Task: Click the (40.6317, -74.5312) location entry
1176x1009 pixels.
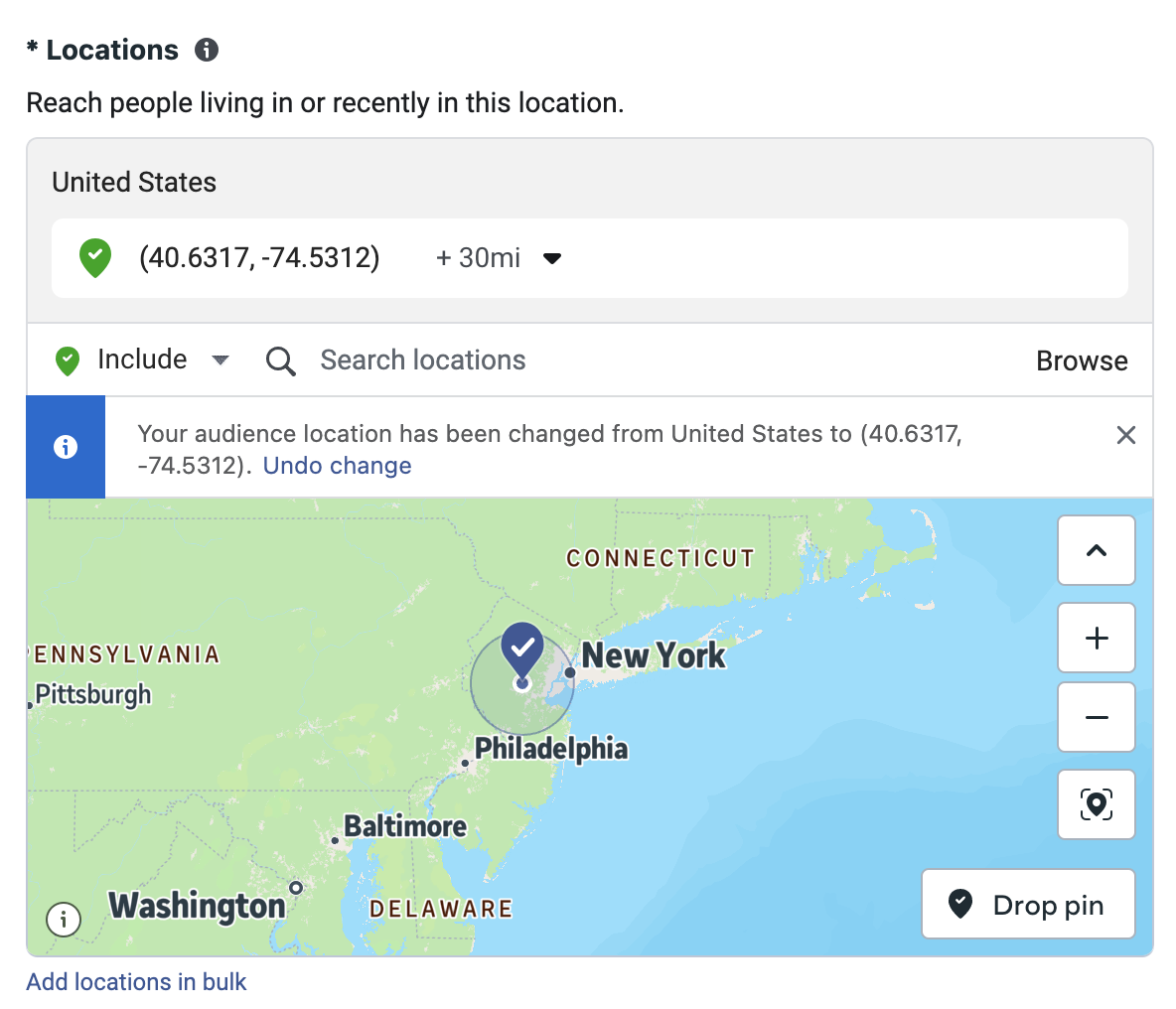Action: click(x=259, y=258)
